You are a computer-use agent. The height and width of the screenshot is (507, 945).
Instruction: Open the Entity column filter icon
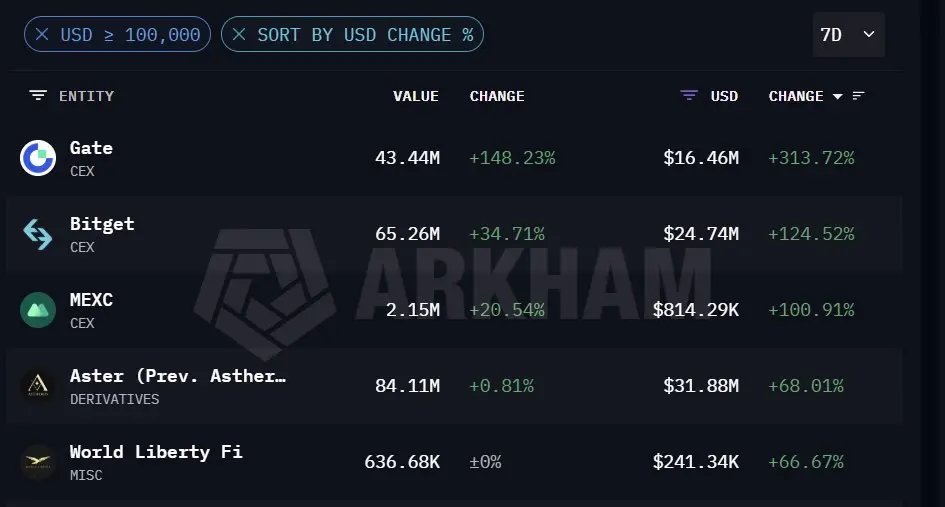(38, 95)
